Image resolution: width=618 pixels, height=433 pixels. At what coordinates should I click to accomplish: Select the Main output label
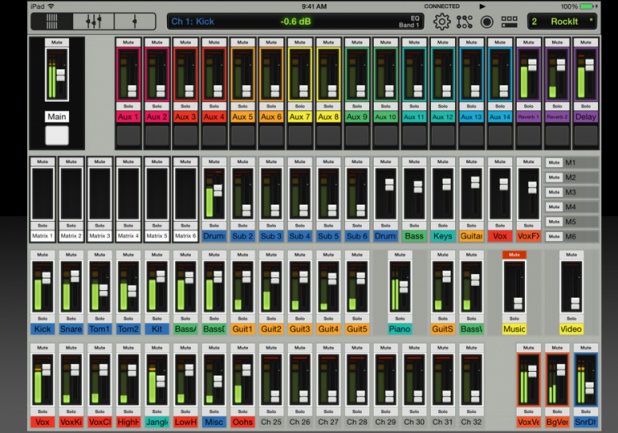coord(57,117)
